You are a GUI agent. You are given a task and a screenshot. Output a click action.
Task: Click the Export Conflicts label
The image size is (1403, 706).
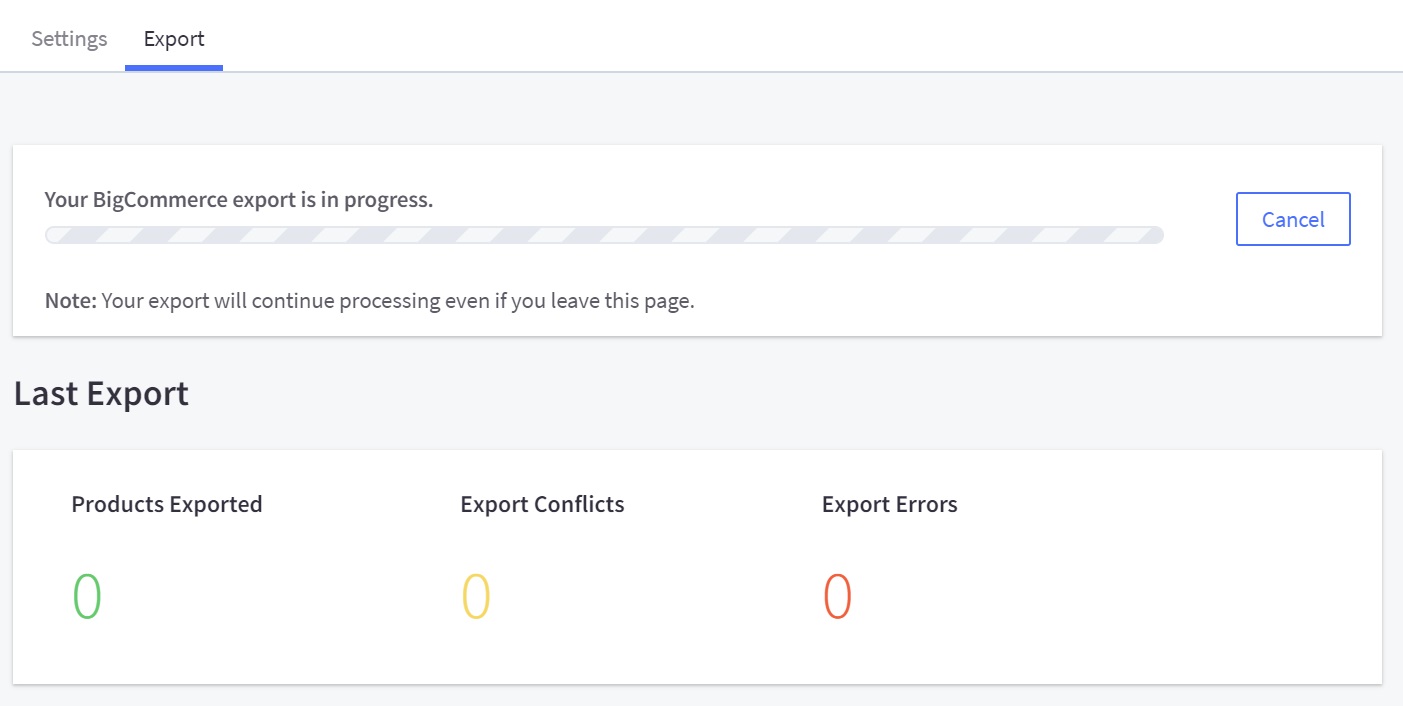tap(542, 504)
